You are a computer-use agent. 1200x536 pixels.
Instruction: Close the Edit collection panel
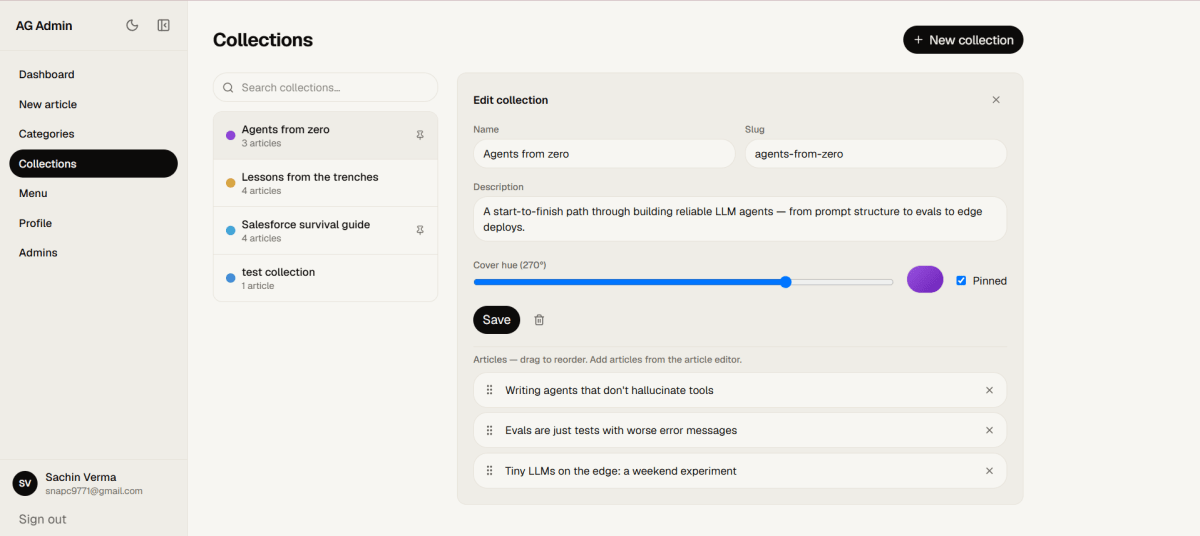996,100
